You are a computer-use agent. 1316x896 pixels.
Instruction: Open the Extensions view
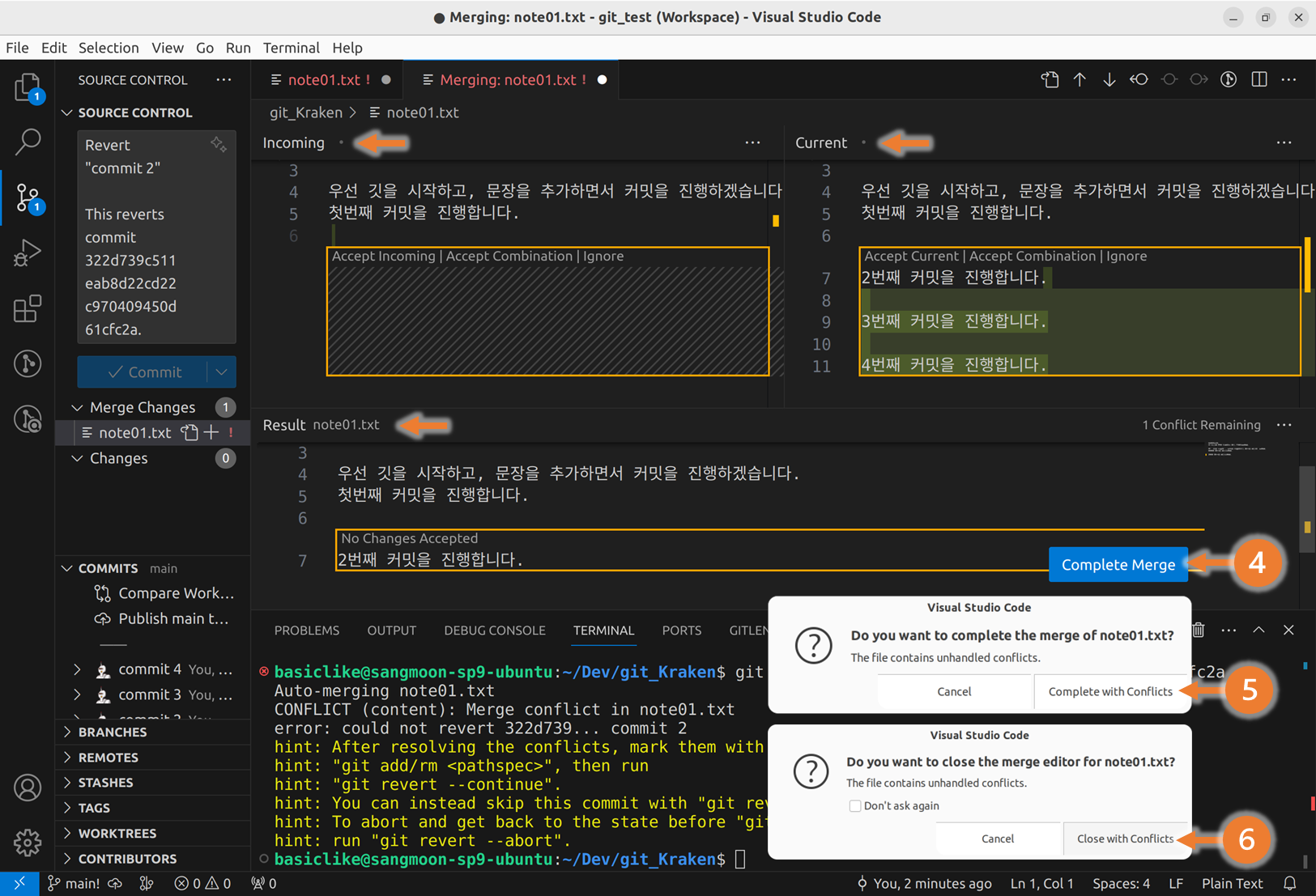[x=28, y=308]
